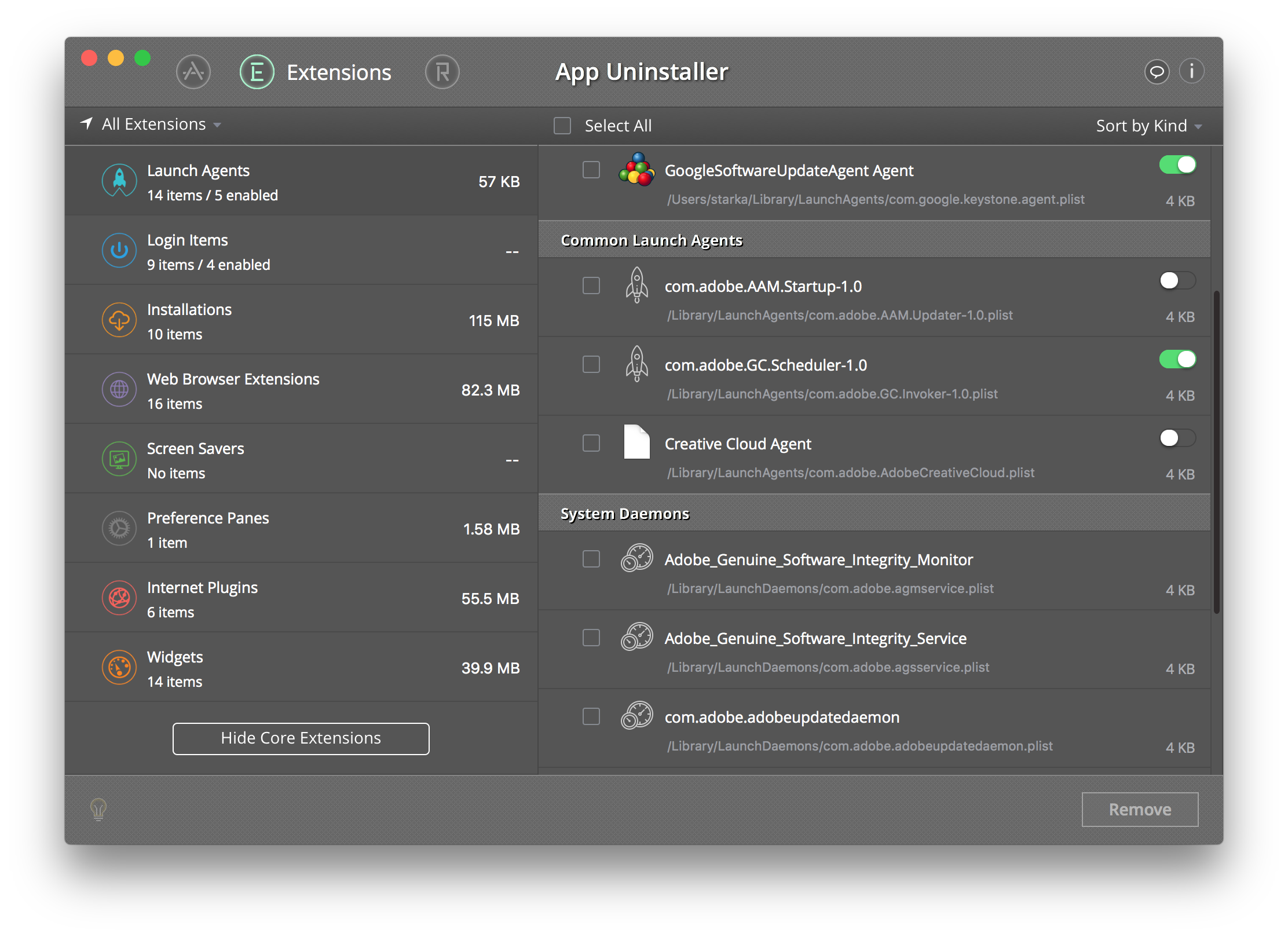Click the Hide Core Extensions button
This screenshot has height=937, width=1288.
pyautogui.click(x=300, y=738)
